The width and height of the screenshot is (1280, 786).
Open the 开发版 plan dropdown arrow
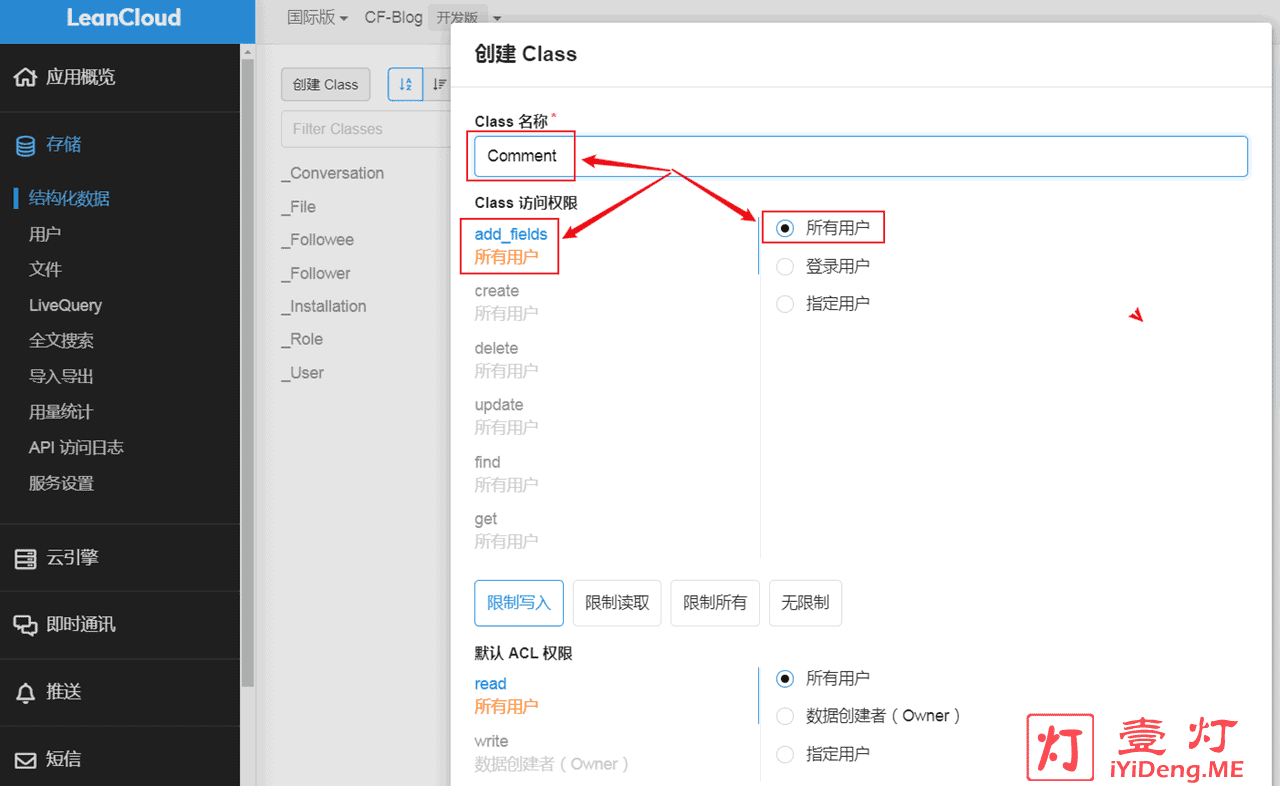tap(497, 18)
